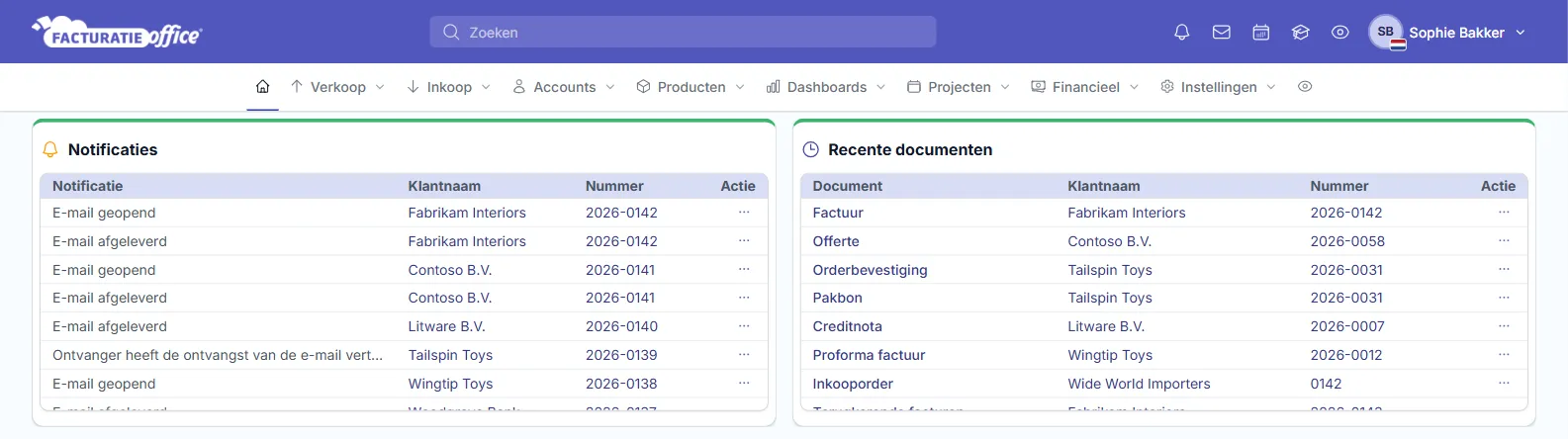This screenshot has height=439, width=1568.
Task: Open the Factuur document link
Action: pos(838,213)
